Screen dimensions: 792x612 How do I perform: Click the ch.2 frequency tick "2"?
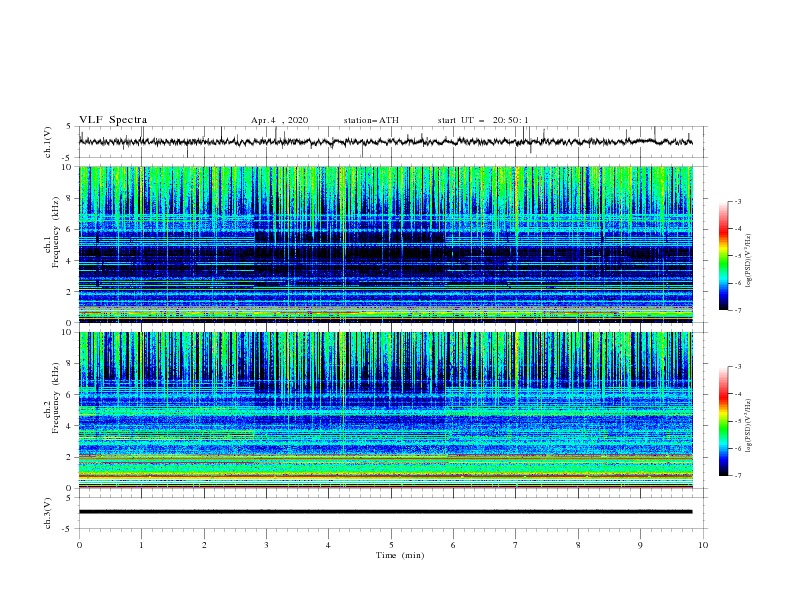click(x=70, y=457)
